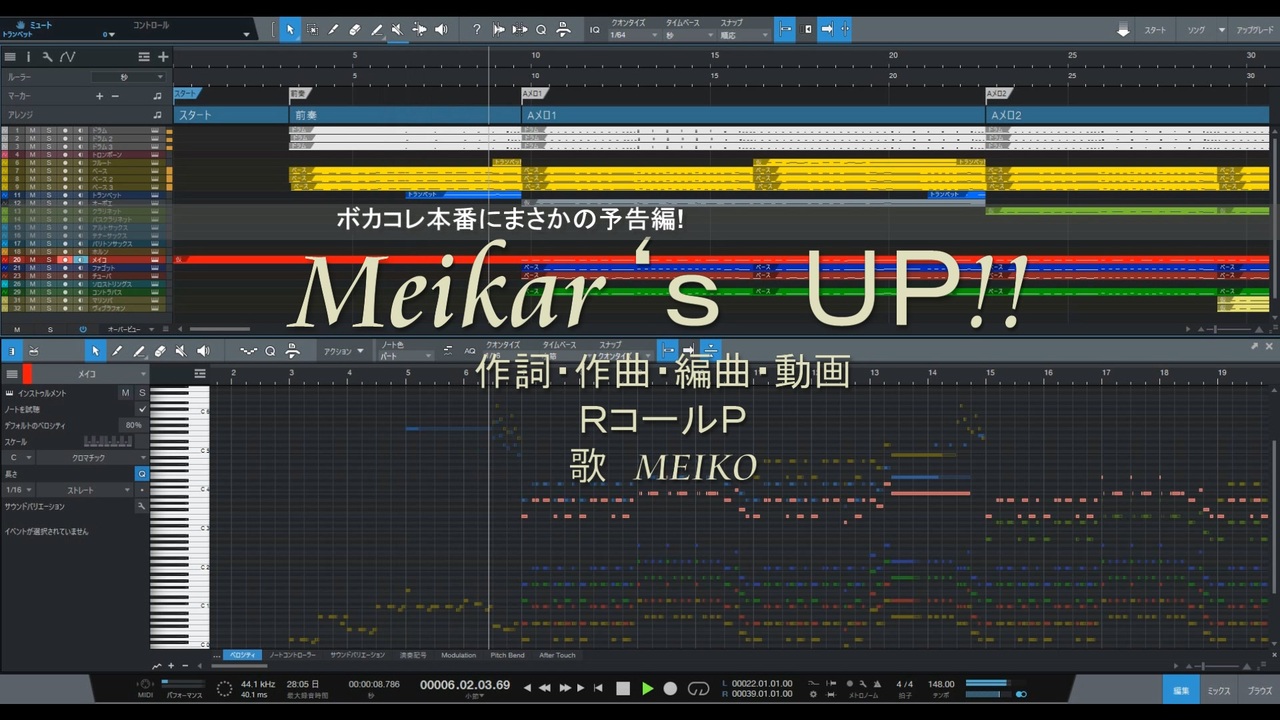Select the eraser tool in the piano roll editor
1280x720 pixels.
(160, 350)
